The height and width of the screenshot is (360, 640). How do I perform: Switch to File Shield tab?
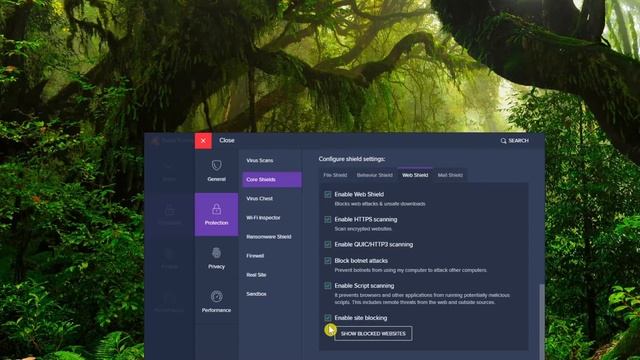click(x=335, y=175)
